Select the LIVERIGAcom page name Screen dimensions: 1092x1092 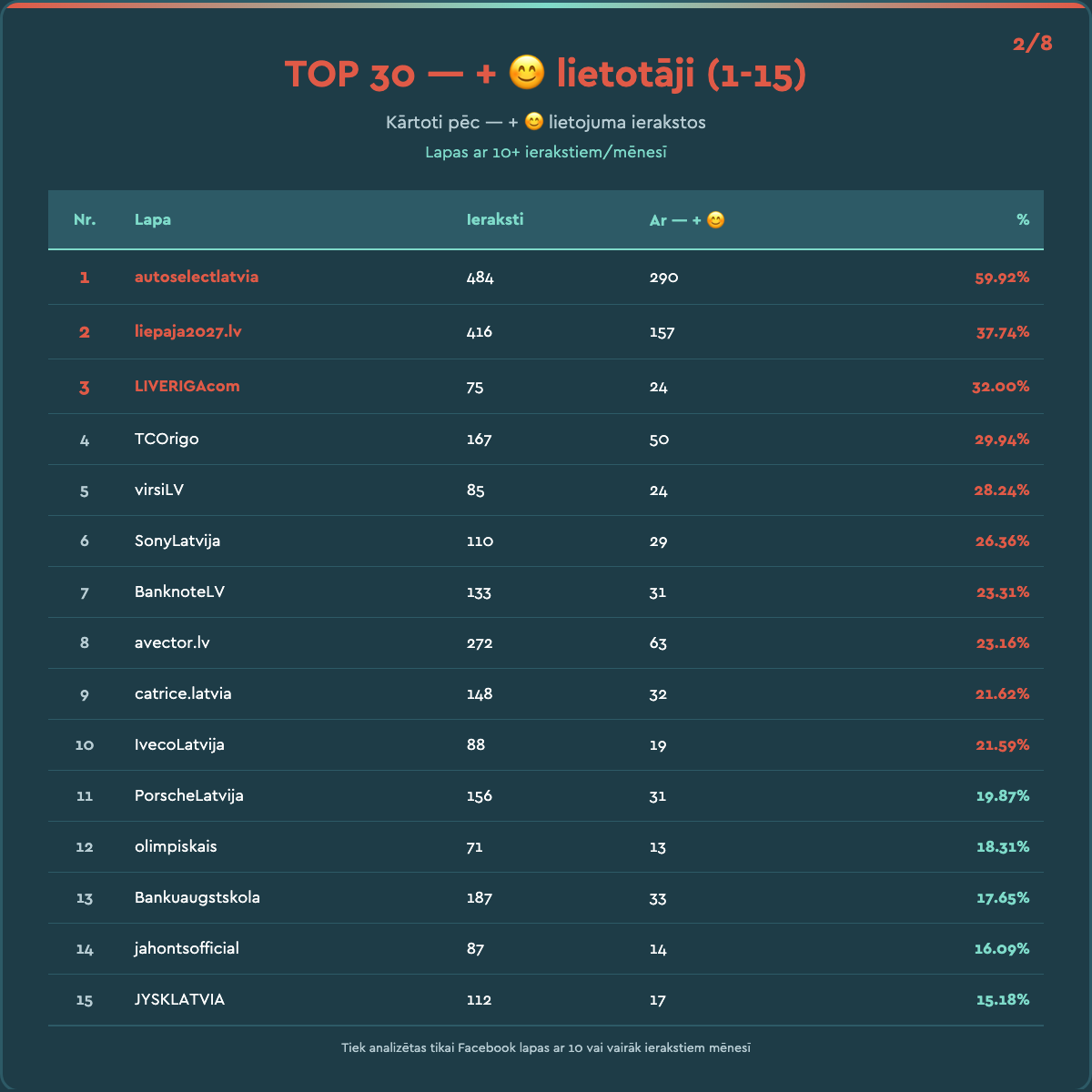pos(187,386)
